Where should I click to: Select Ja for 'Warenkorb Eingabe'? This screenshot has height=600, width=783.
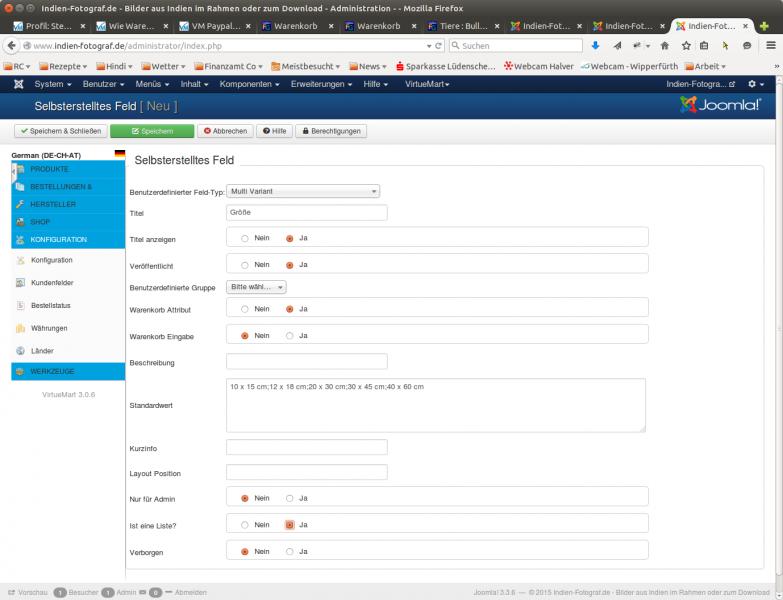pos(290,336)
